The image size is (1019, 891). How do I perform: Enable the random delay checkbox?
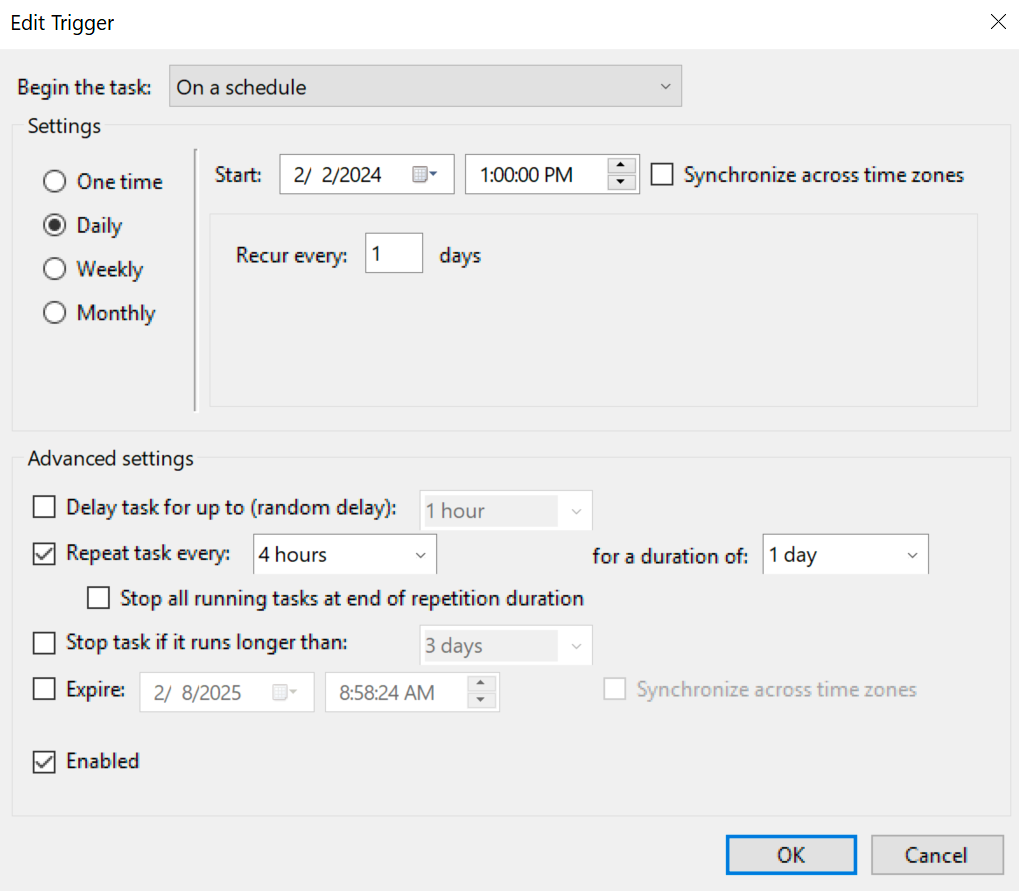pos(44,508)
